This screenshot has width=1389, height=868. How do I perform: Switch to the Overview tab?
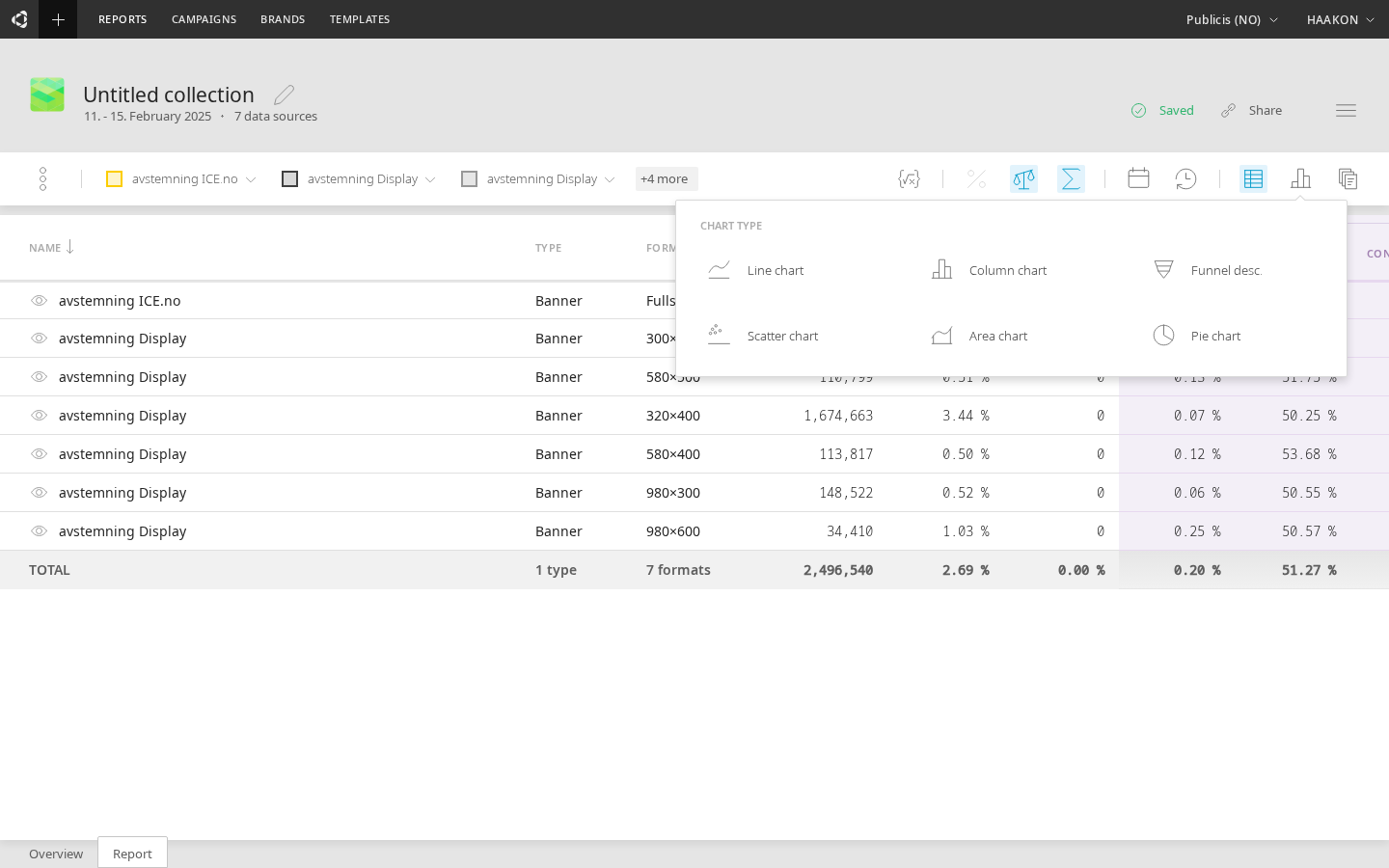click(56, 854)
